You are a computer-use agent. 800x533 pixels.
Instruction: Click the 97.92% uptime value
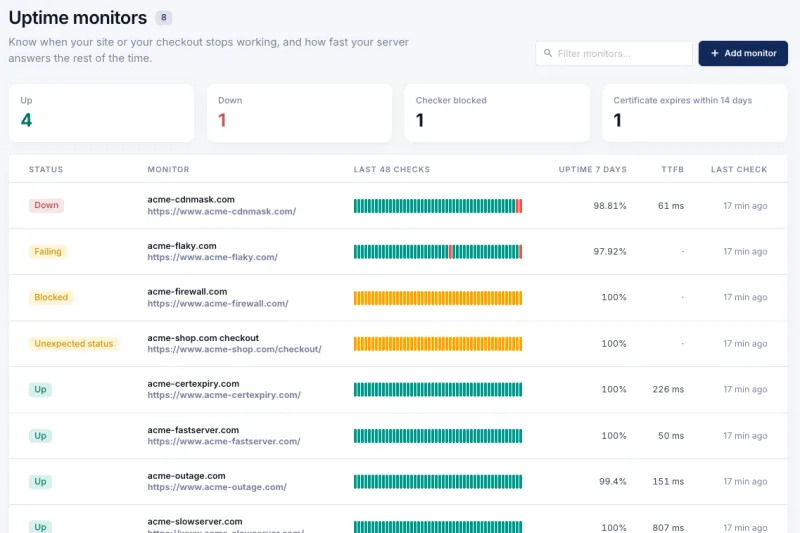[x=610, y=251]
